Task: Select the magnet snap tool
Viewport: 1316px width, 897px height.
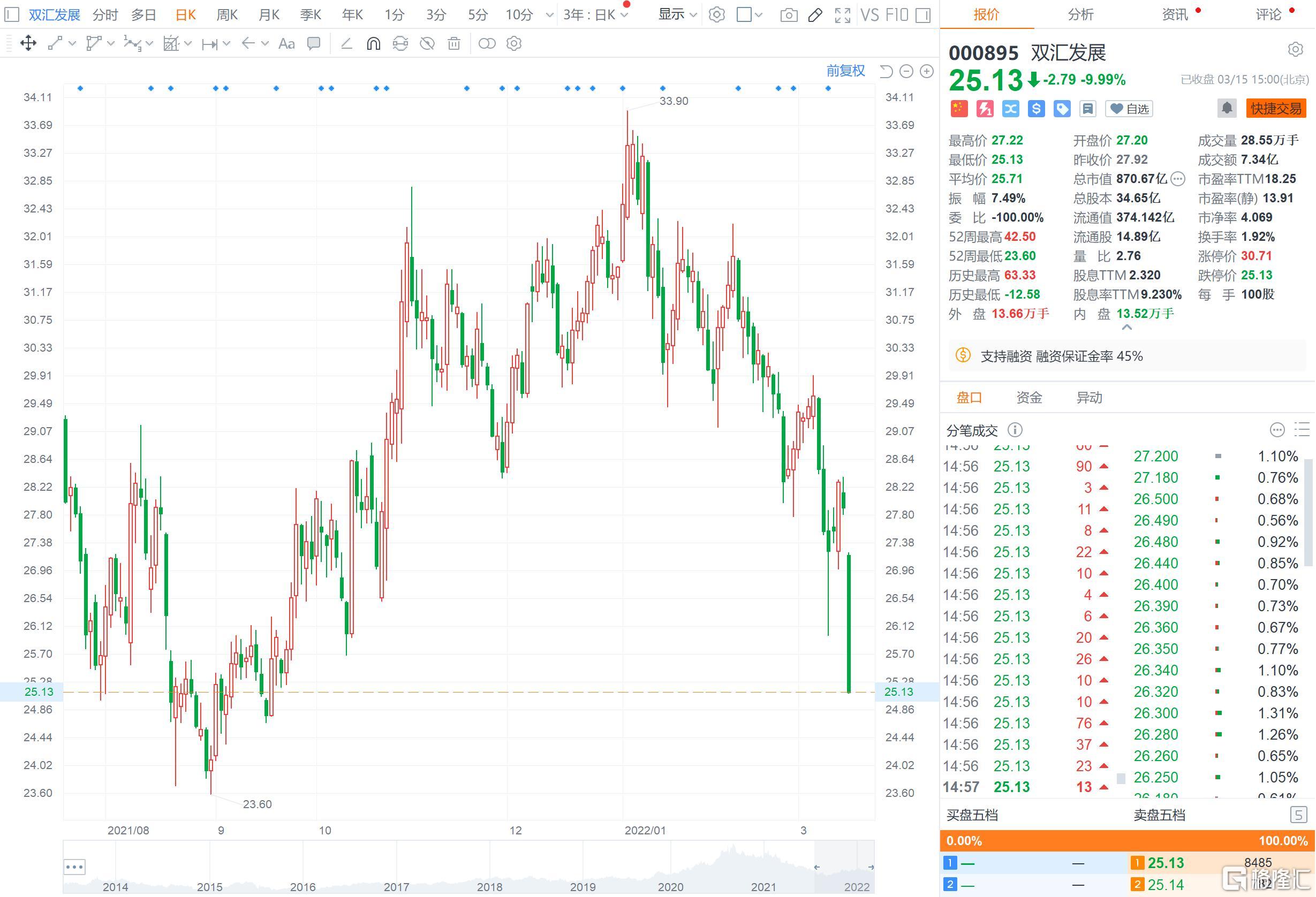Action: (373, 43)
